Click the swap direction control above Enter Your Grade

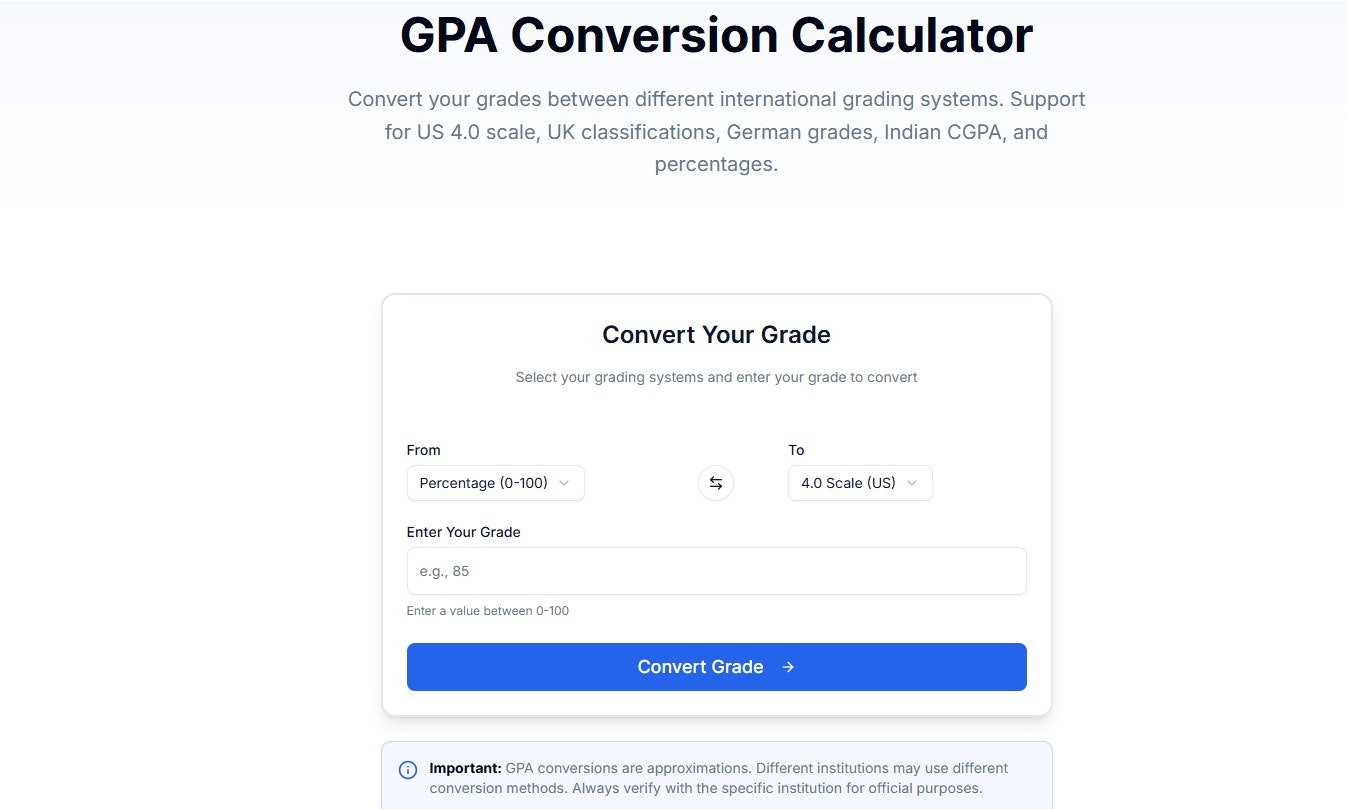tap(716, 483)
